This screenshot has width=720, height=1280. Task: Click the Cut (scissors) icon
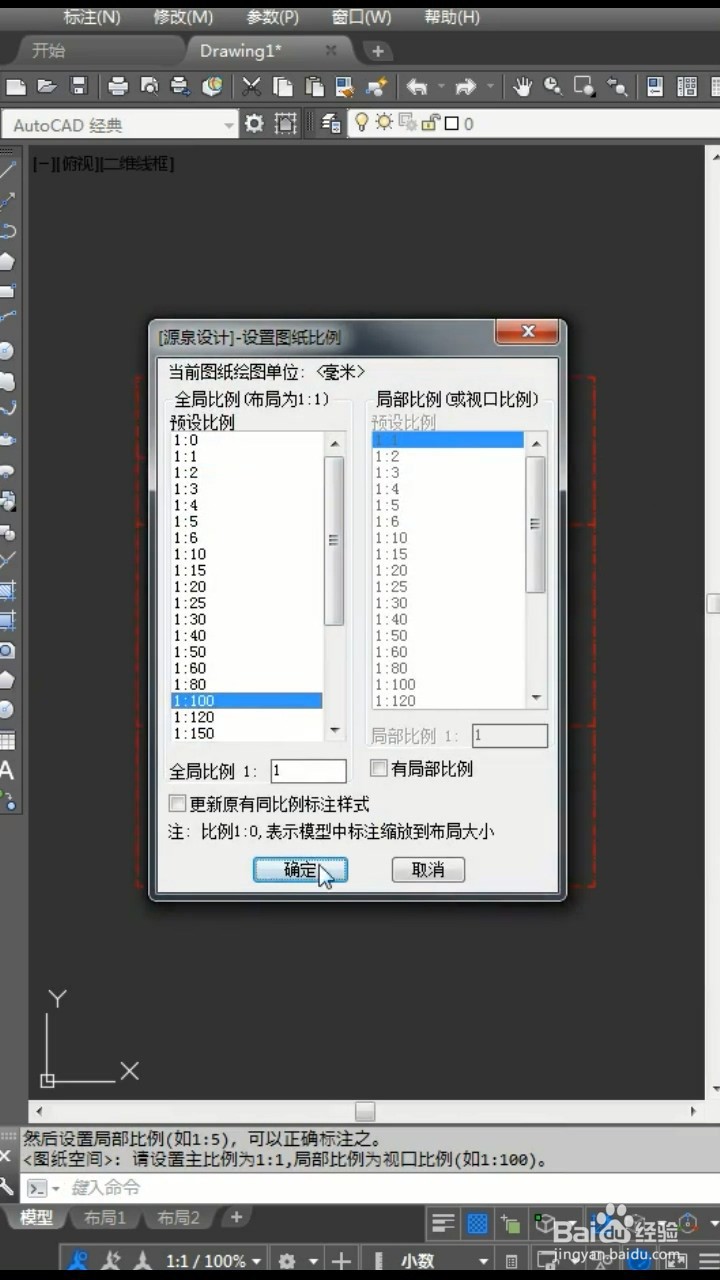(251, 87)
